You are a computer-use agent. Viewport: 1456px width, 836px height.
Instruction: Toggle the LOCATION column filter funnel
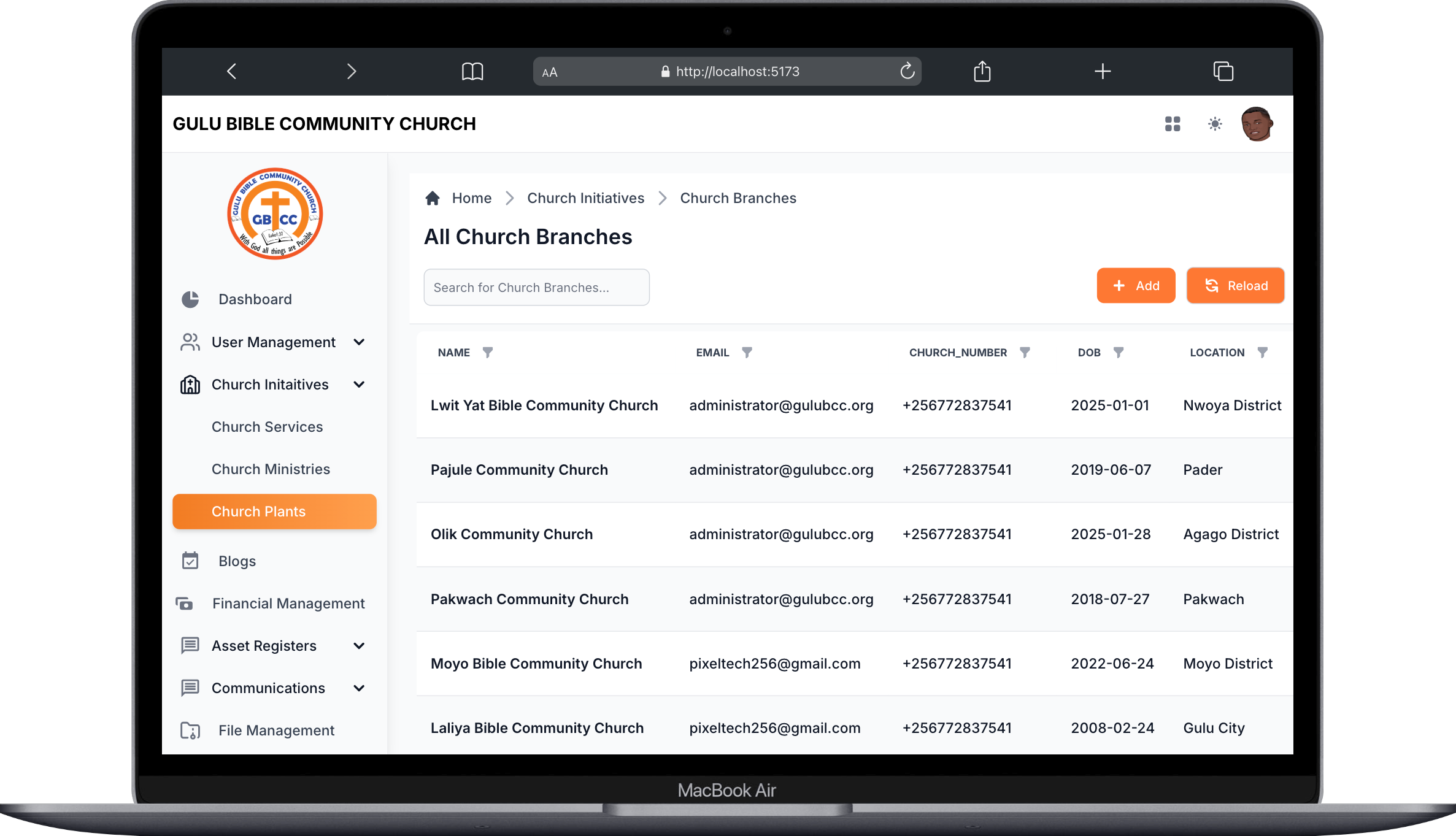[x=1262, y=352]
